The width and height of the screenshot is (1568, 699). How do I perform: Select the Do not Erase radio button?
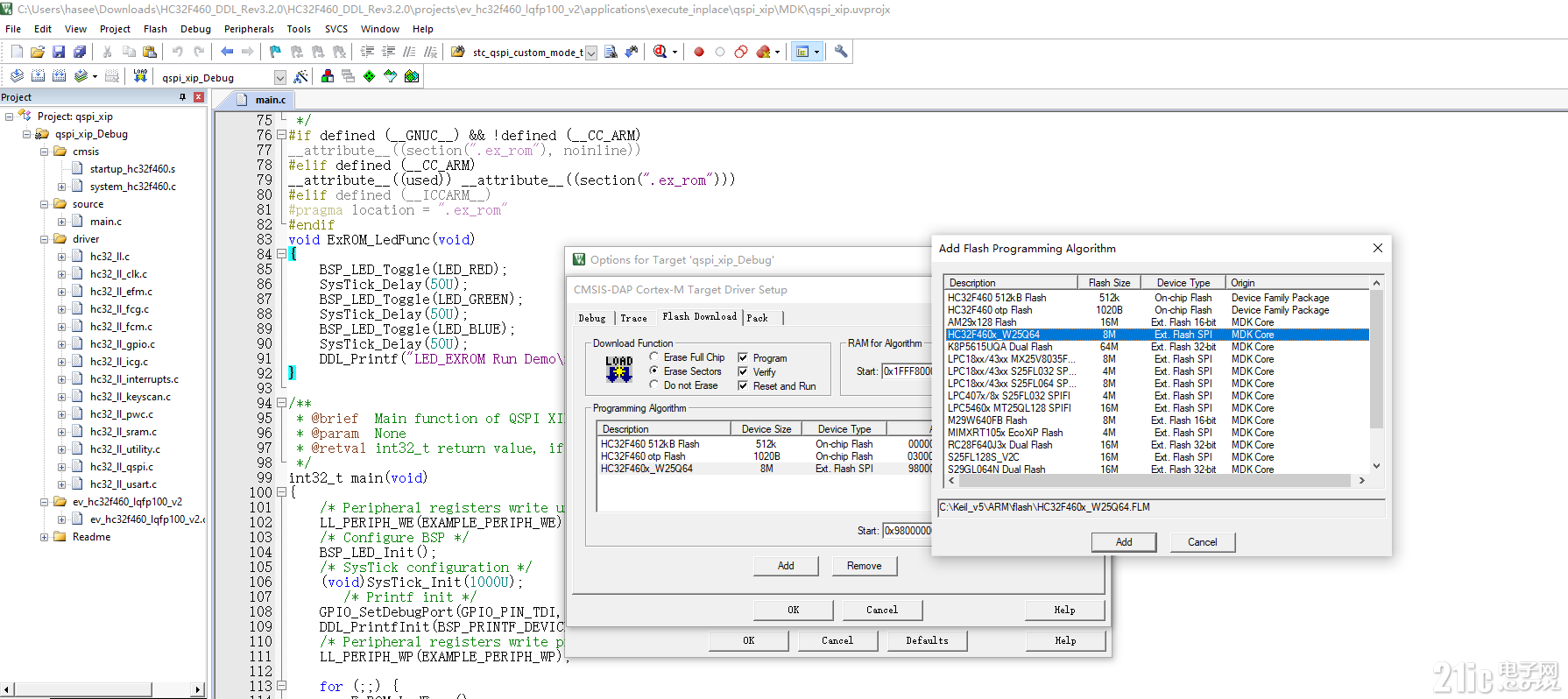pyautogui.click(x=653, y=385)
